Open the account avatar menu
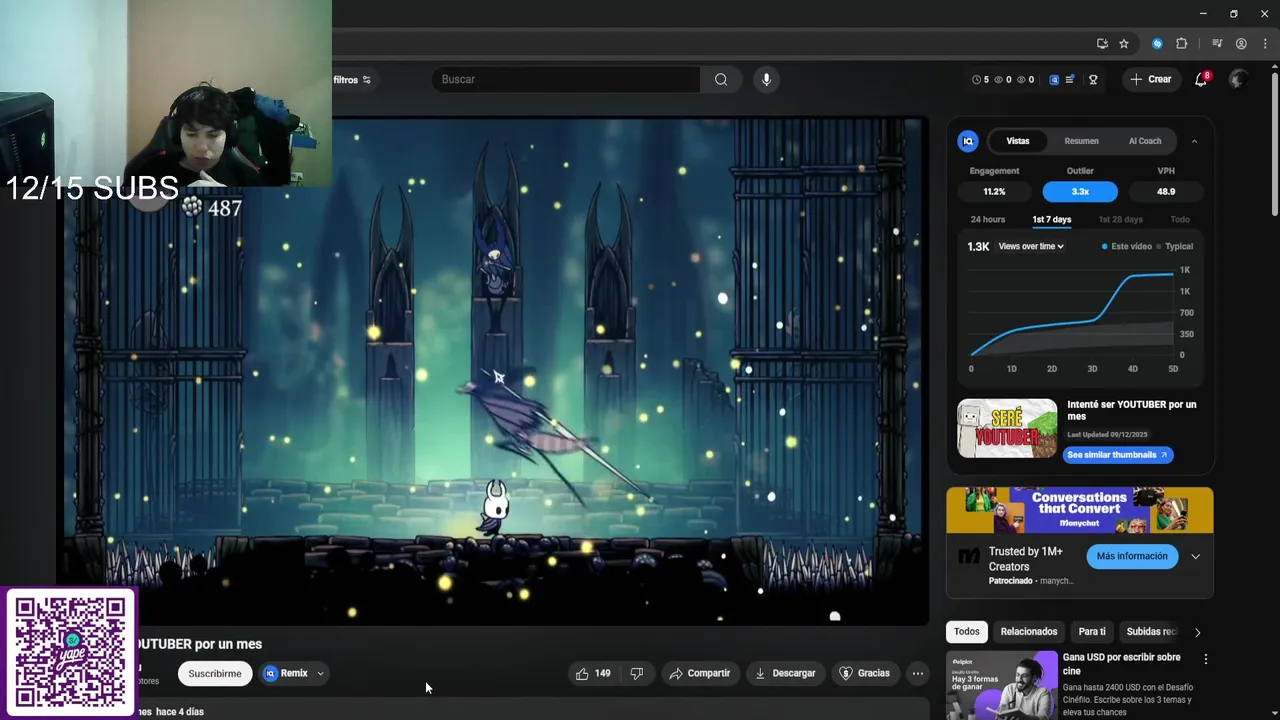This screenshot has width=1280, height=720. [x=1238, y=79]
